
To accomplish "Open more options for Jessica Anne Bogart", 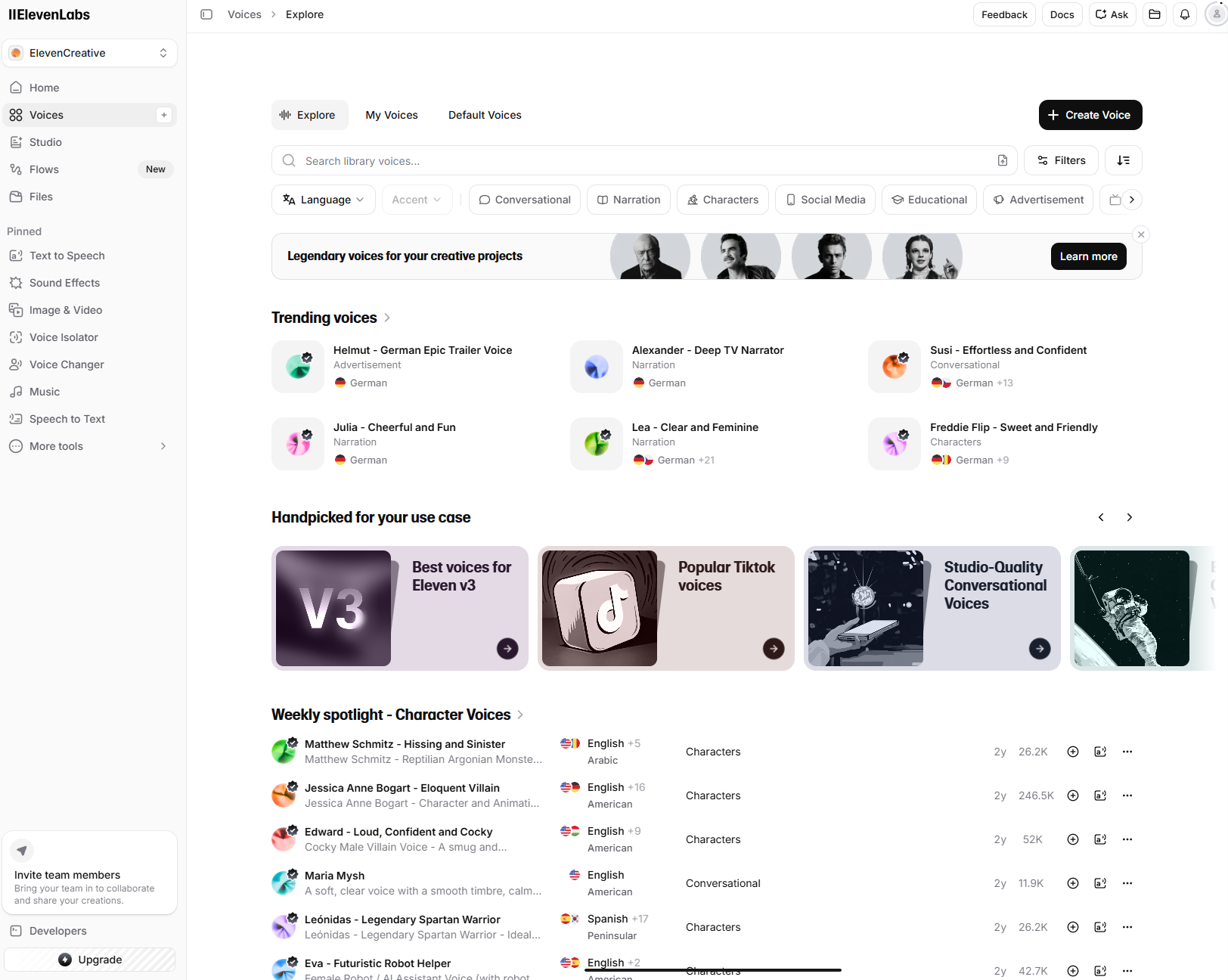I will point(1127,795).
